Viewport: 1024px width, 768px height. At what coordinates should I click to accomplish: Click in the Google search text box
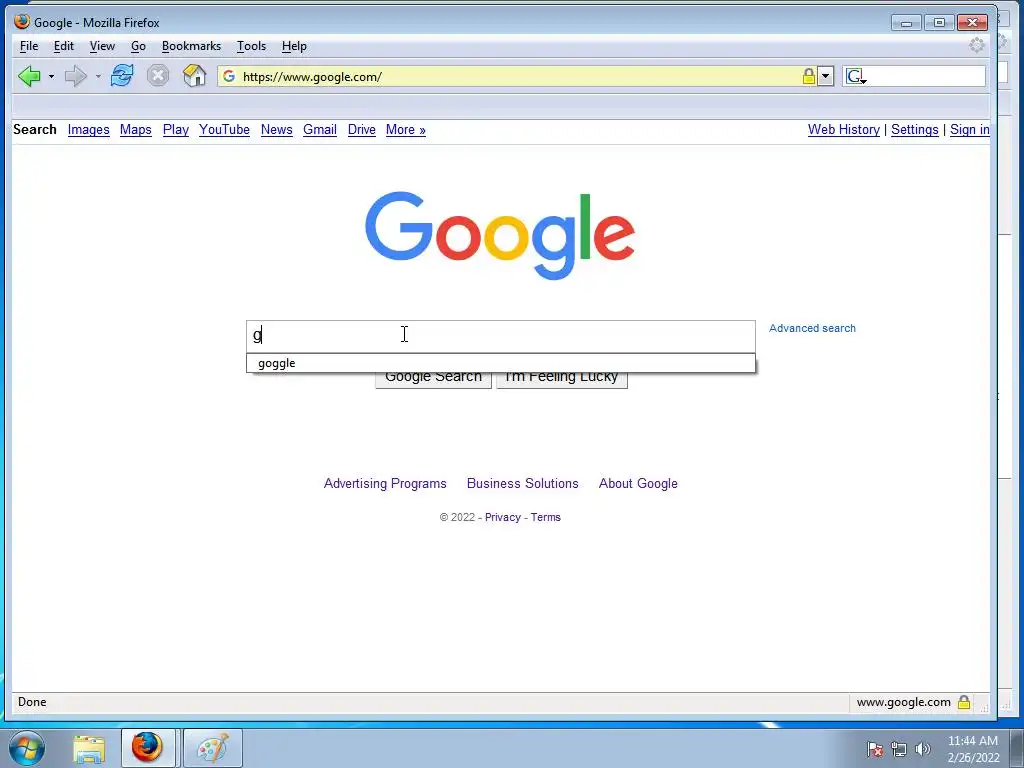501,336
